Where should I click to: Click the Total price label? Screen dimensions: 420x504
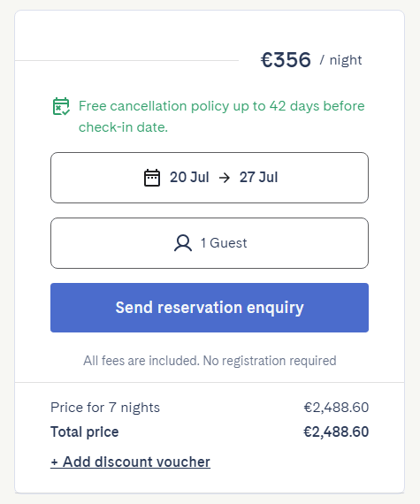point(84,432)
